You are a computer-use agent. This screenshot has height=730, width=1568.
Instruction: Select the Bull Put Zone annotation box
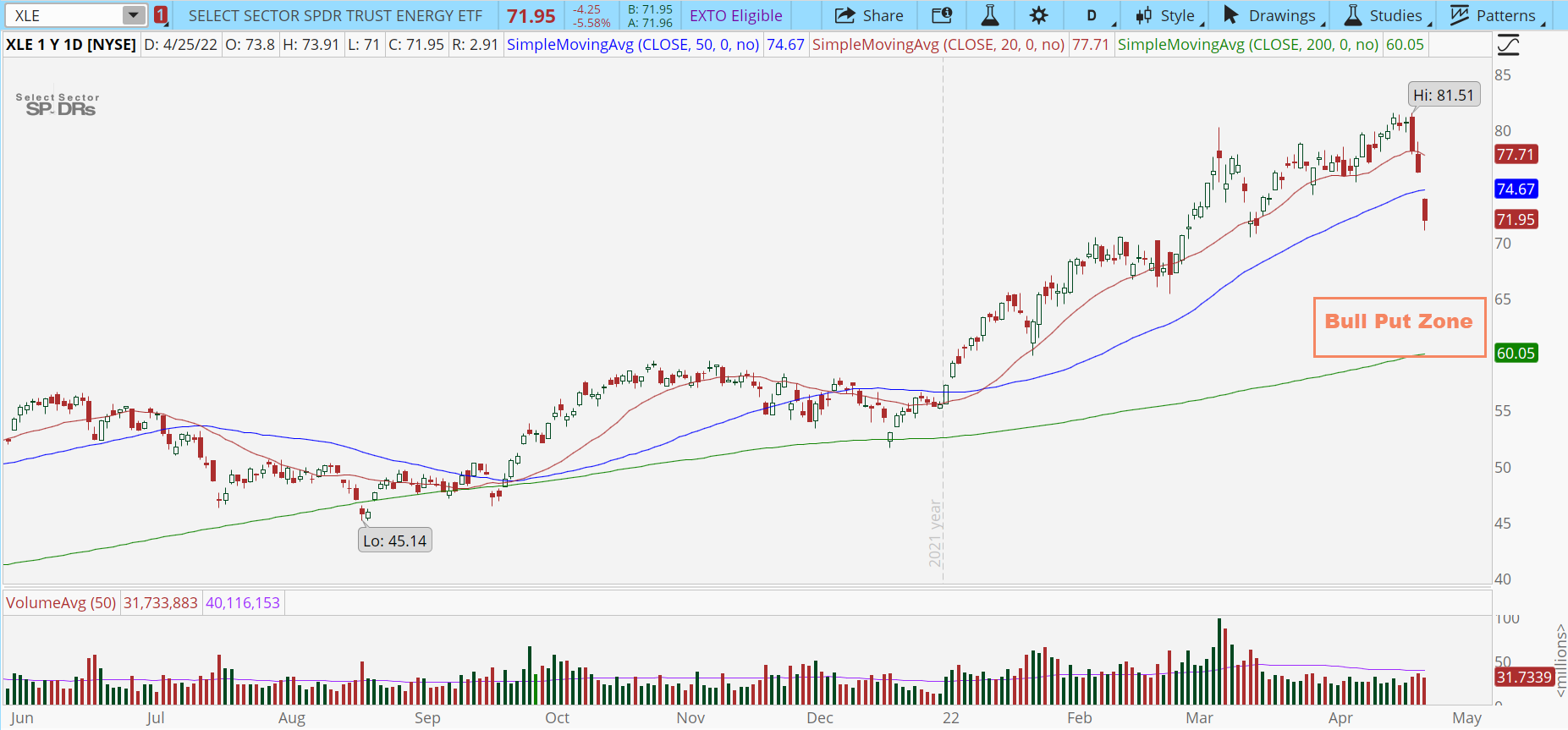click(1399, 327)
